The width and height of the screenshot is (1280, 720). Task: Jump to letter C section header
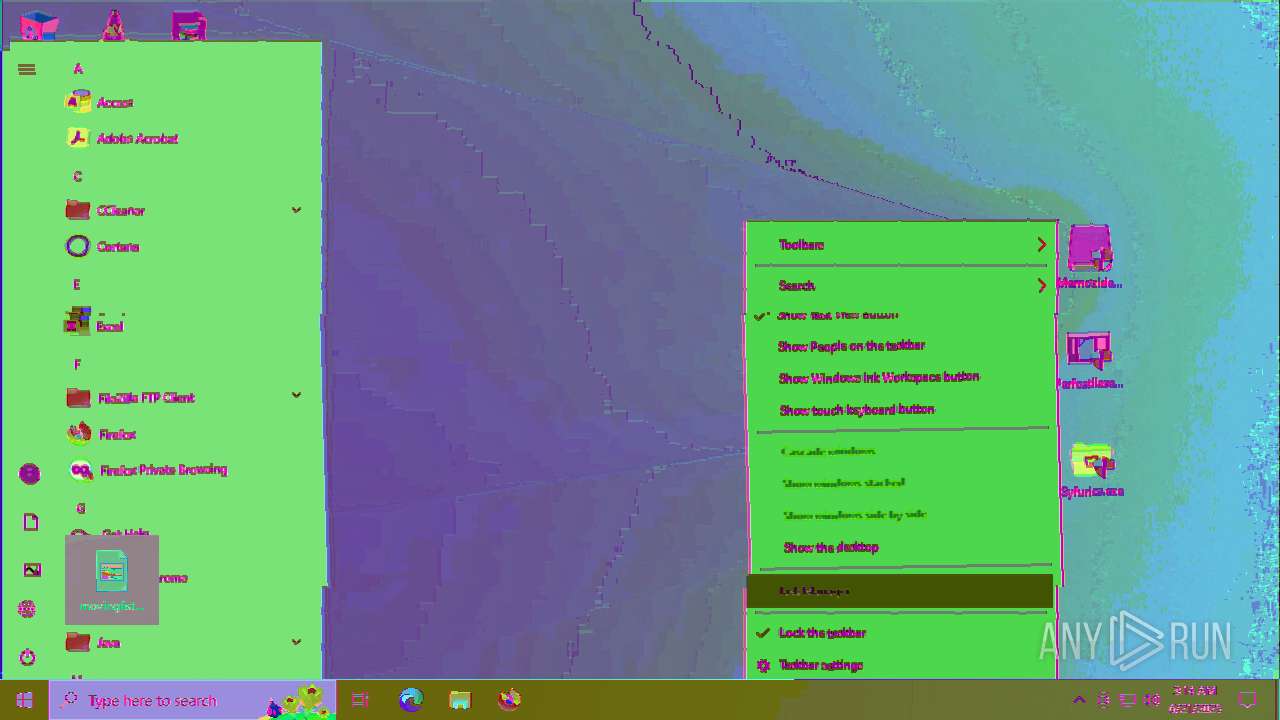point(78,177)
